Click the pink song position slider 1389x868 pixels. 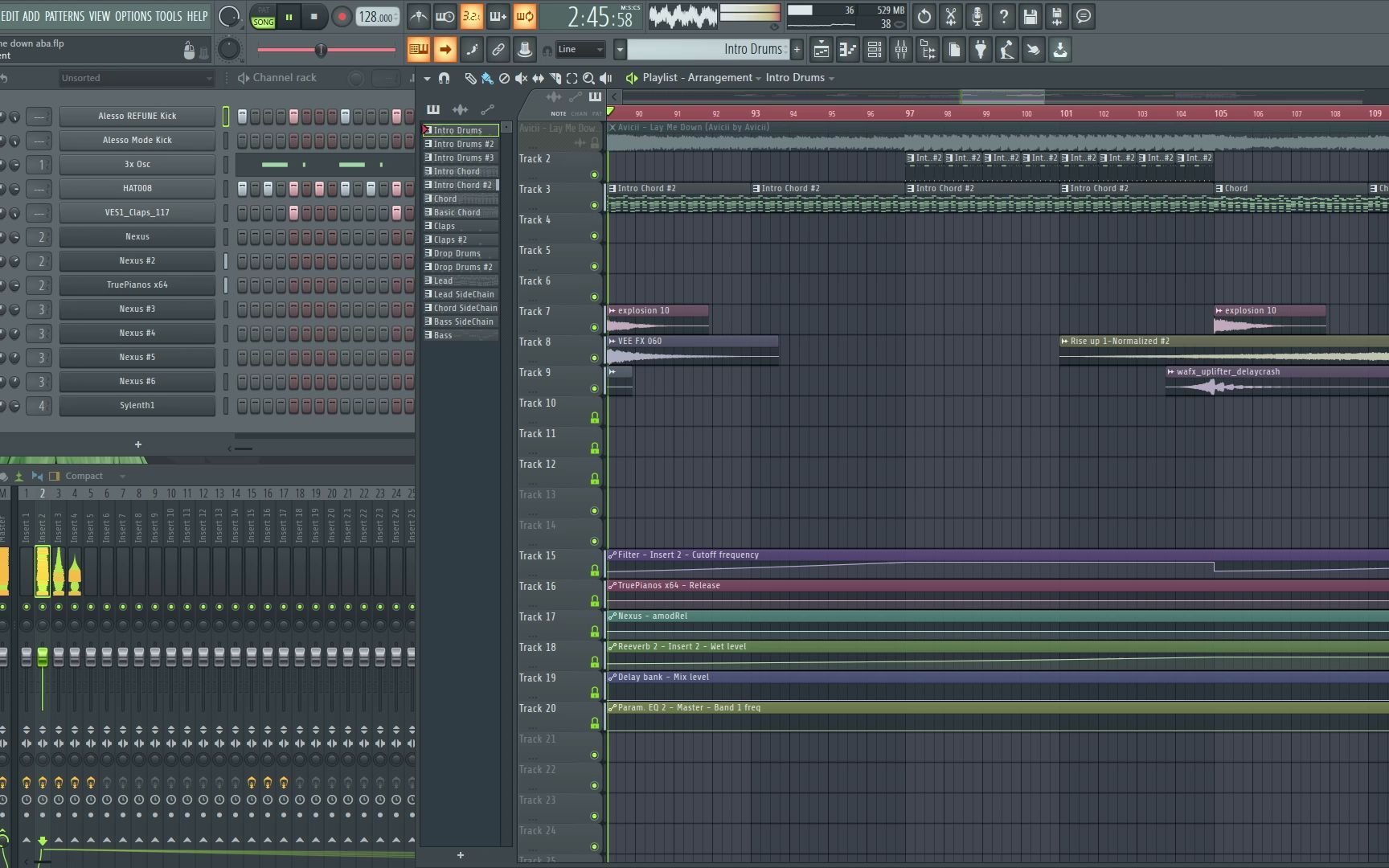[326, 50]
